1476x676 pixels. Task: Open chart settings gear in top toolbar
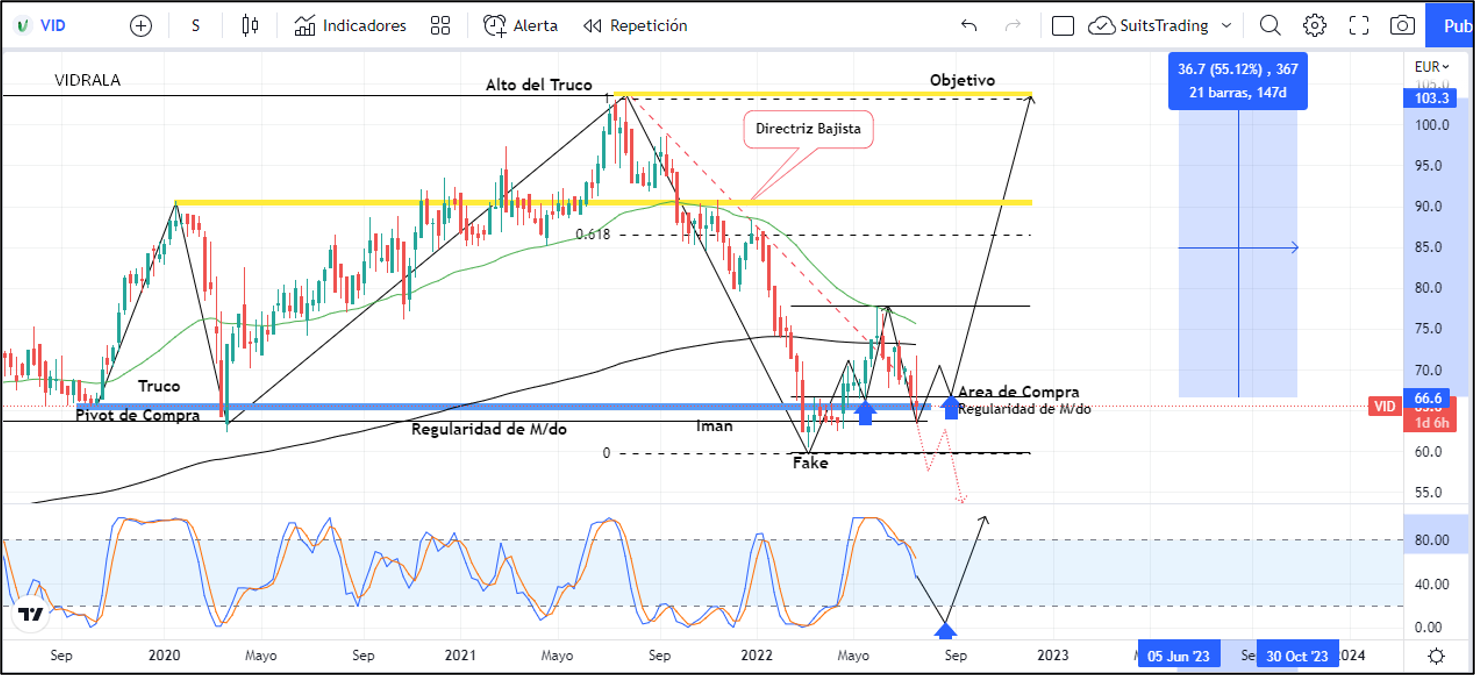coord(1314,26)
